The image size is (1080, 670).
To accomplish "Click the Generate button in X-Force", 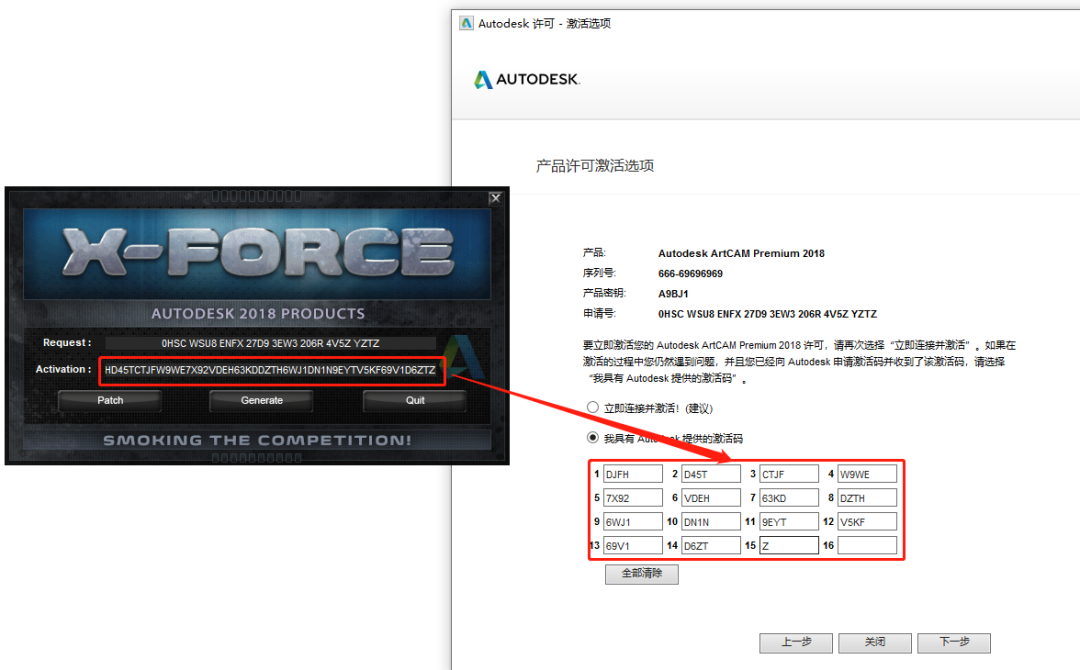I will click(x=262, y=400).
